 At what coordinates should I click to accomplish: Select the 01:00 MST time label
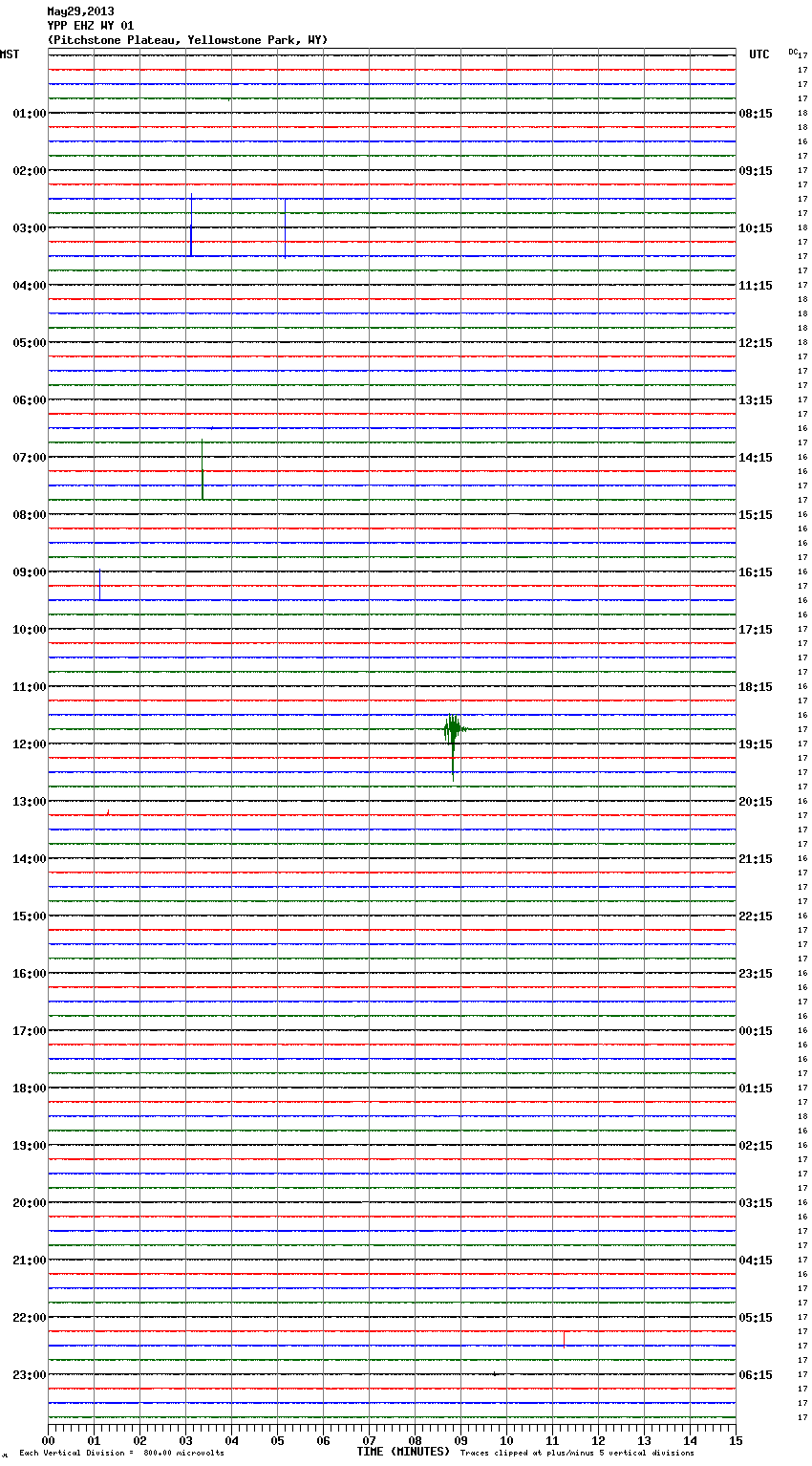coord(30,114)
